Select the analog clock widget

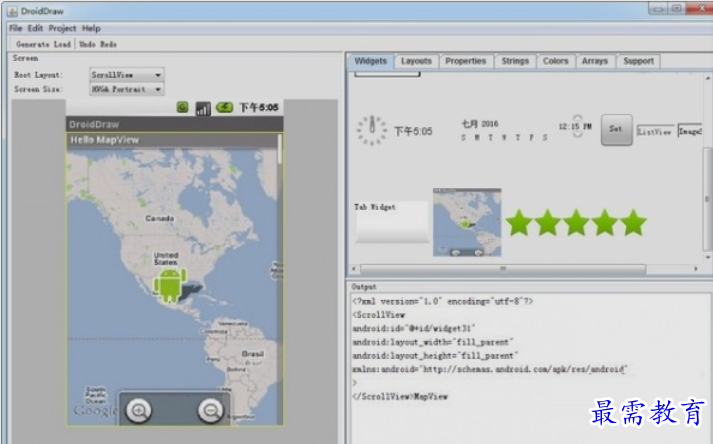(x=372, y=130)
